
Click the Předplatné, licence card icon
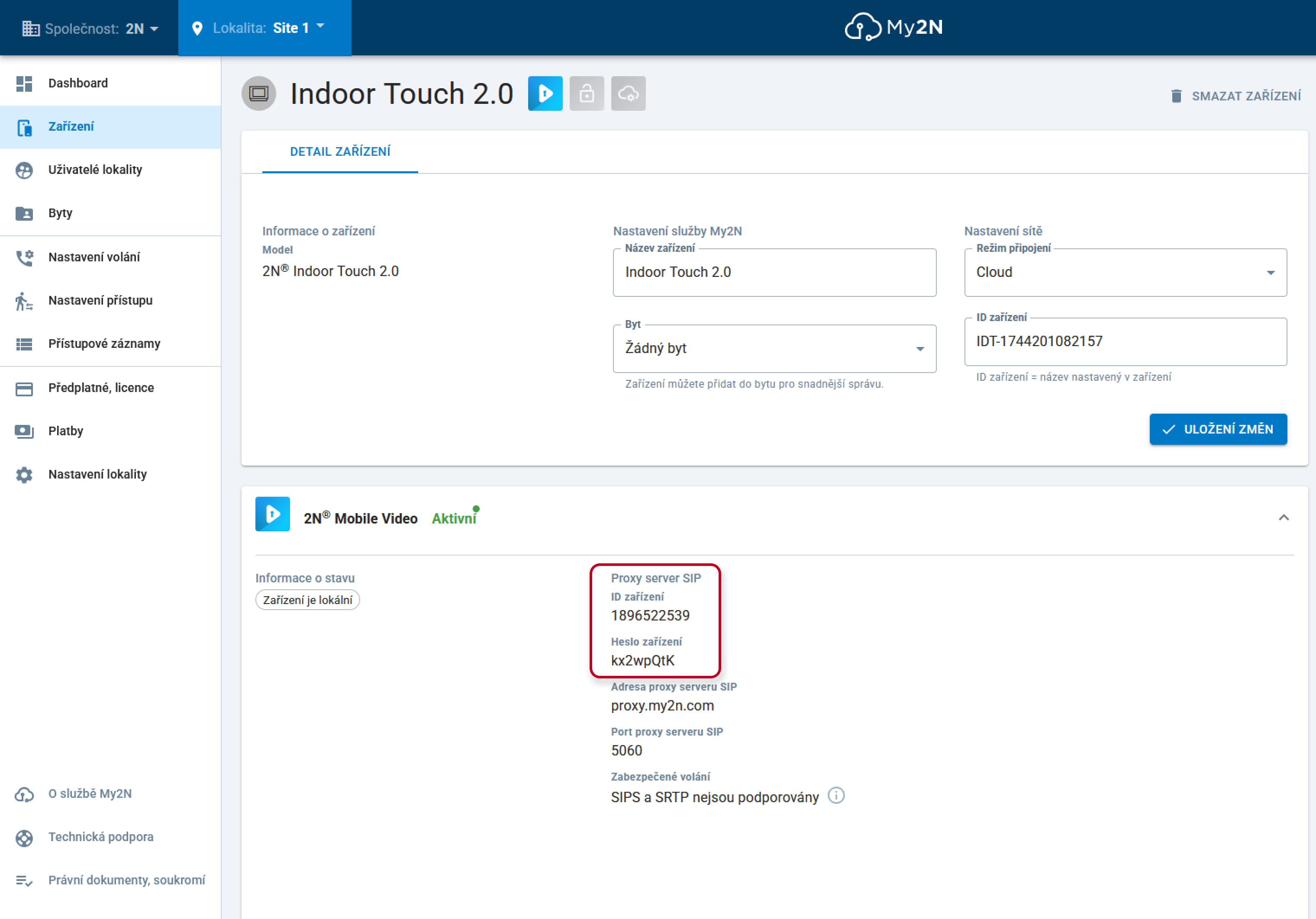coord(24,389)
